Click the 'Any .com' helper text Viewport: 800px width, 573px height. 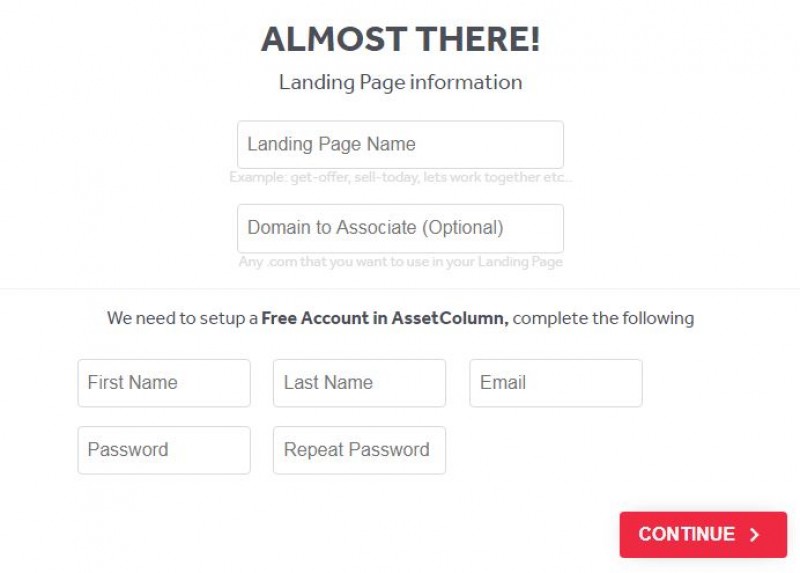(x=401, y=262)
